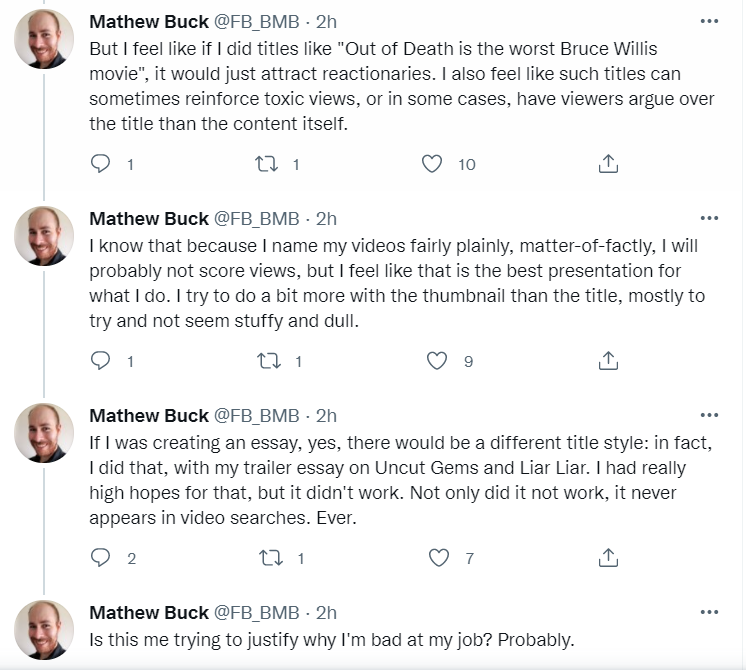Retweet the Uncut Gems essay tweet
746x670 pixels.
click(271, 558)
